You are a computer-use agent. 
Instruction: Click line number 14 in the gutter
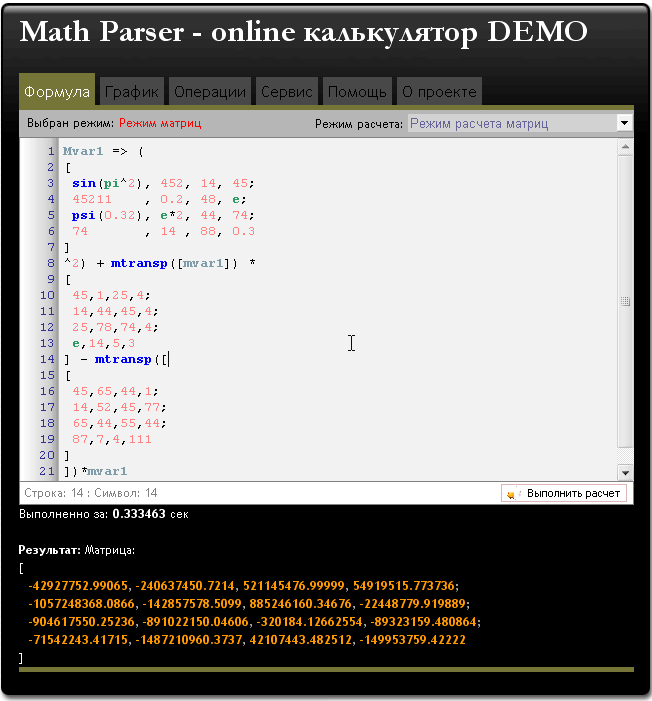47,359
